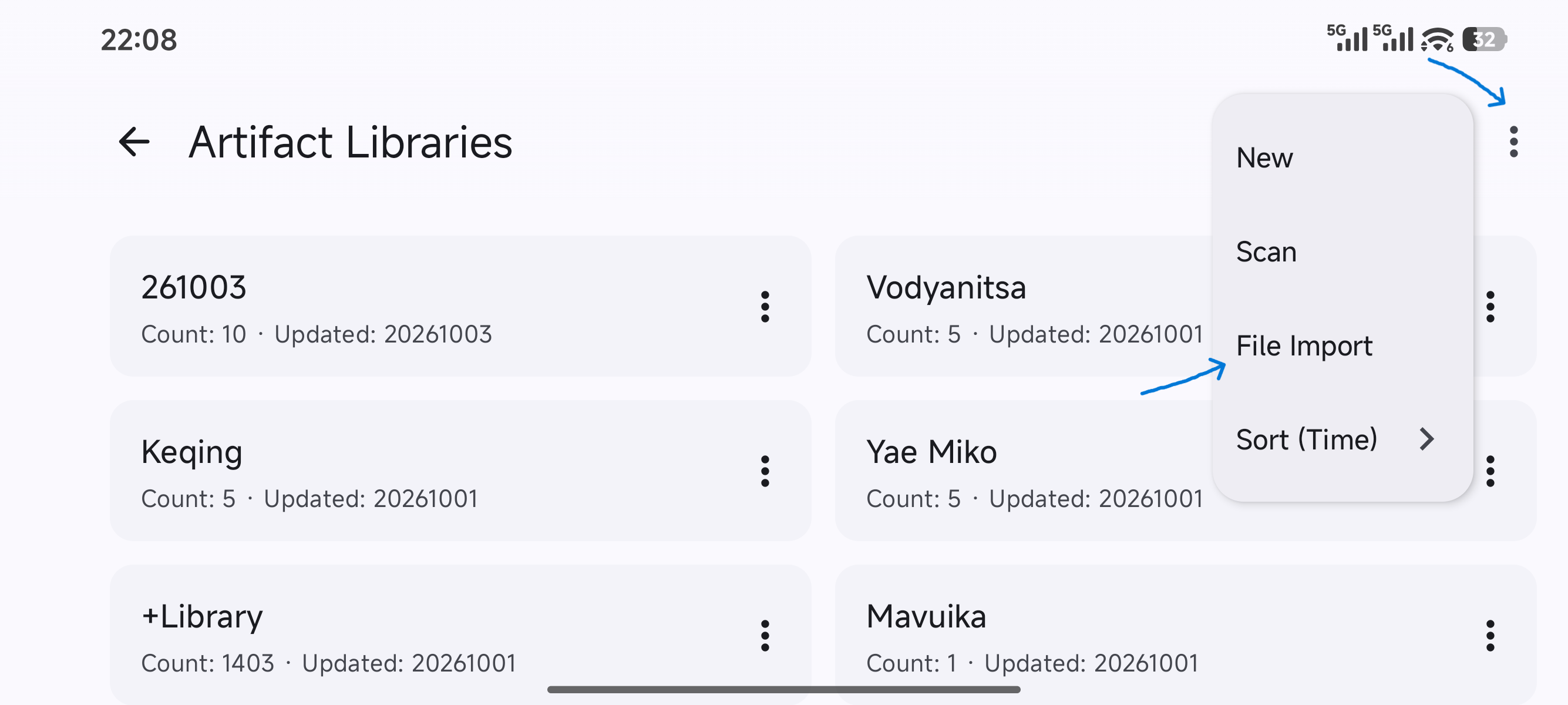Open options for the Mavuika library
Viewport: 1568px width, 705px height.
(x=1489, y=635)
